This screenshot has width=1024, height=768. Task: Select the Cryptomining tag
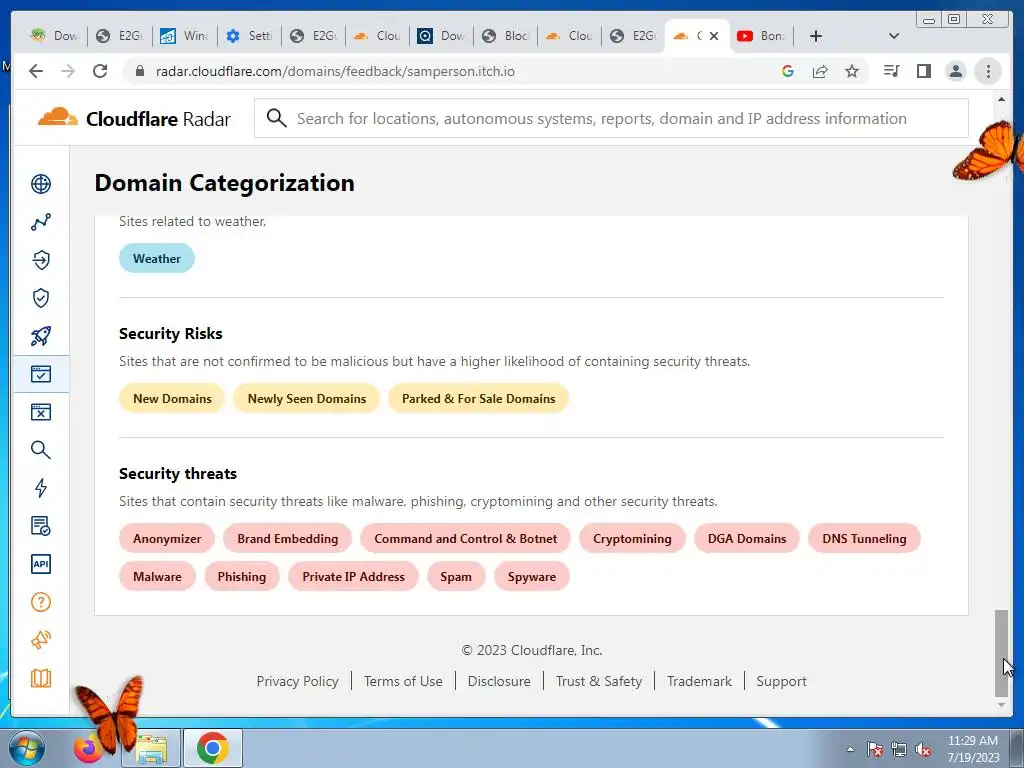click(632, 539)
